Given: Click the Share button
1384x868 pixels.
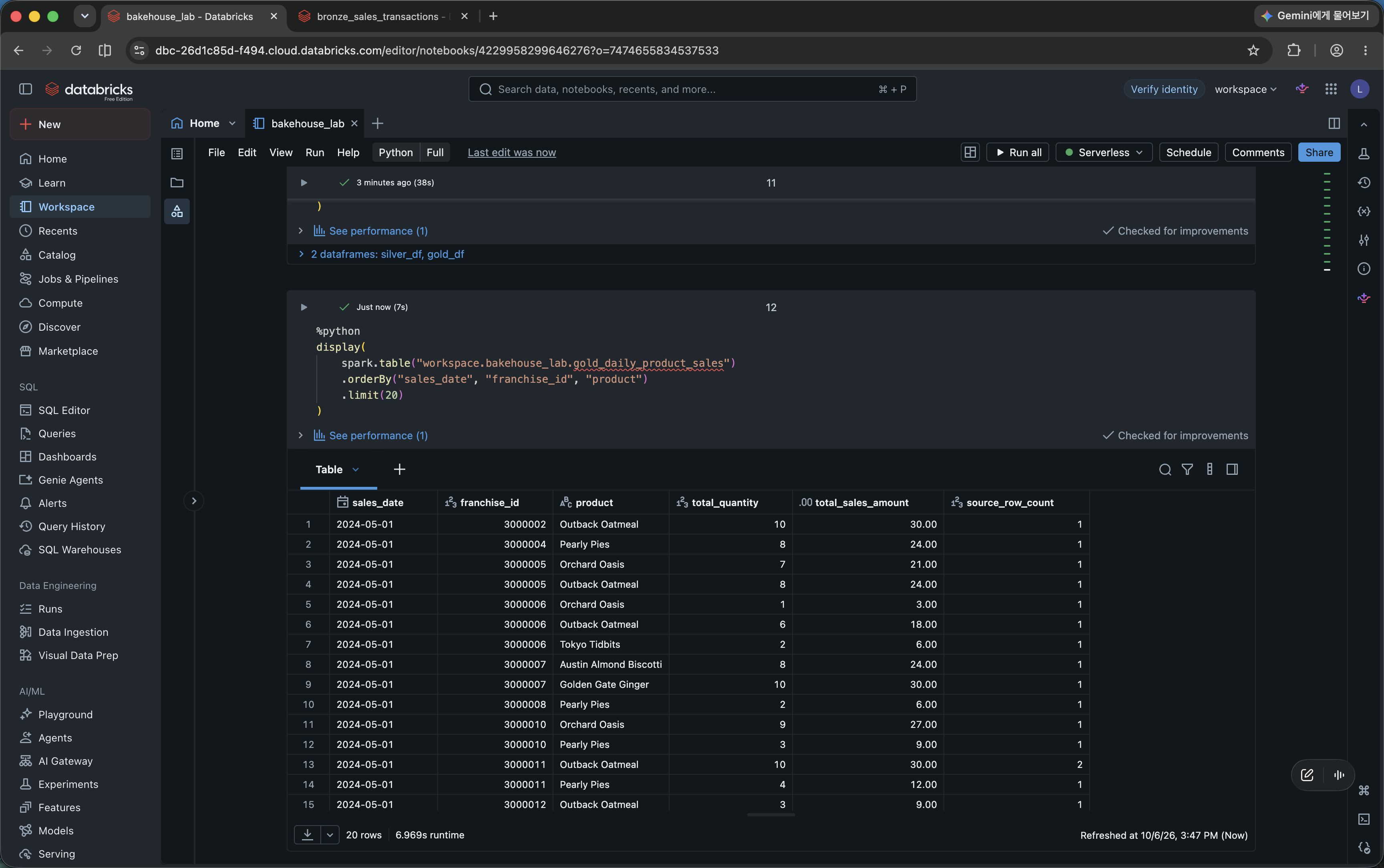Looking at the screenshot, I should tap(1319, 152).
